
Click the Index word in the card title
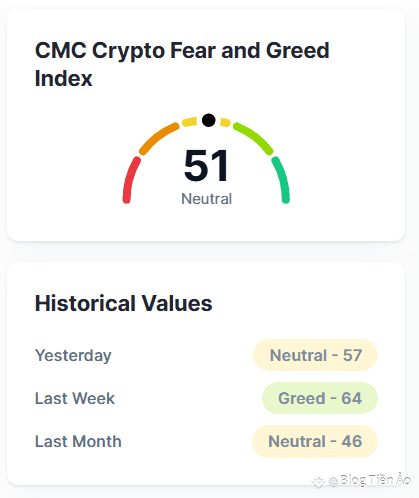tap(63, 79)
